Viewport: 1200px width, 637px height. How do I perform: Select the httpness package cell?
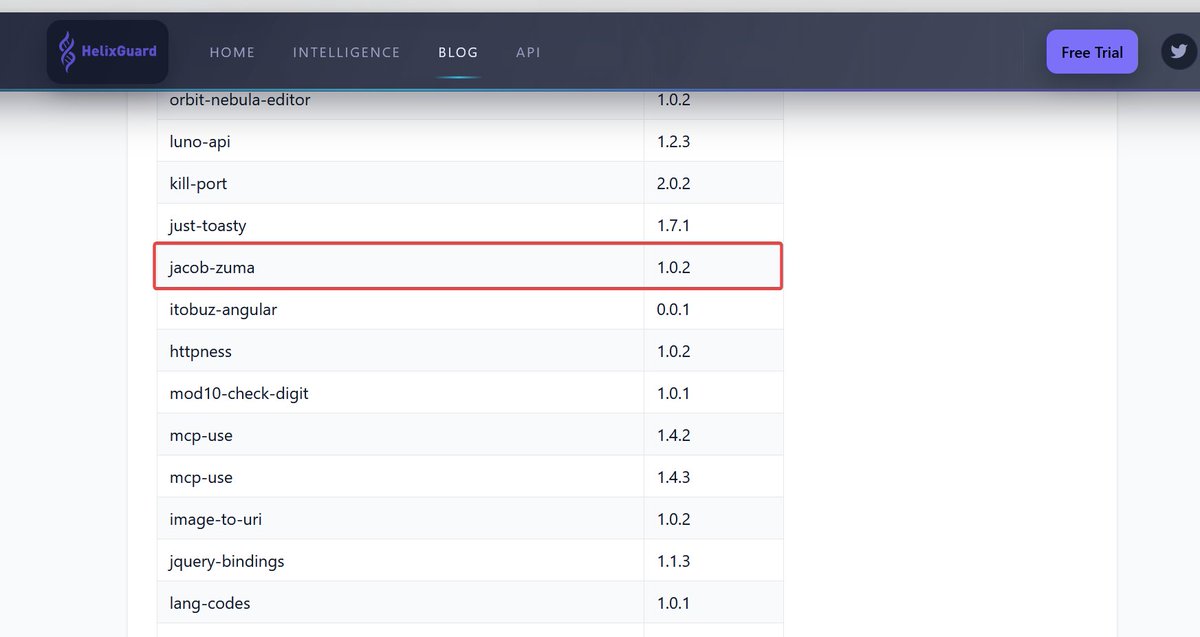click(400, 352)
